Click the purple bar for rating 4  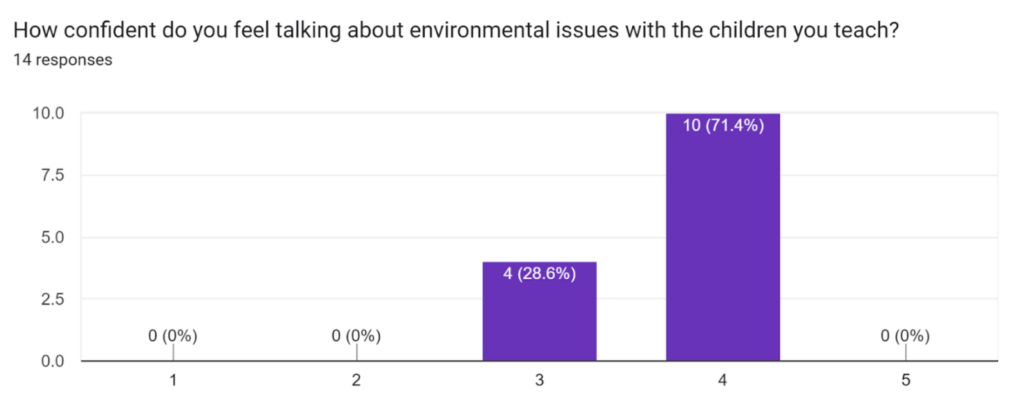tap(723, 250)
